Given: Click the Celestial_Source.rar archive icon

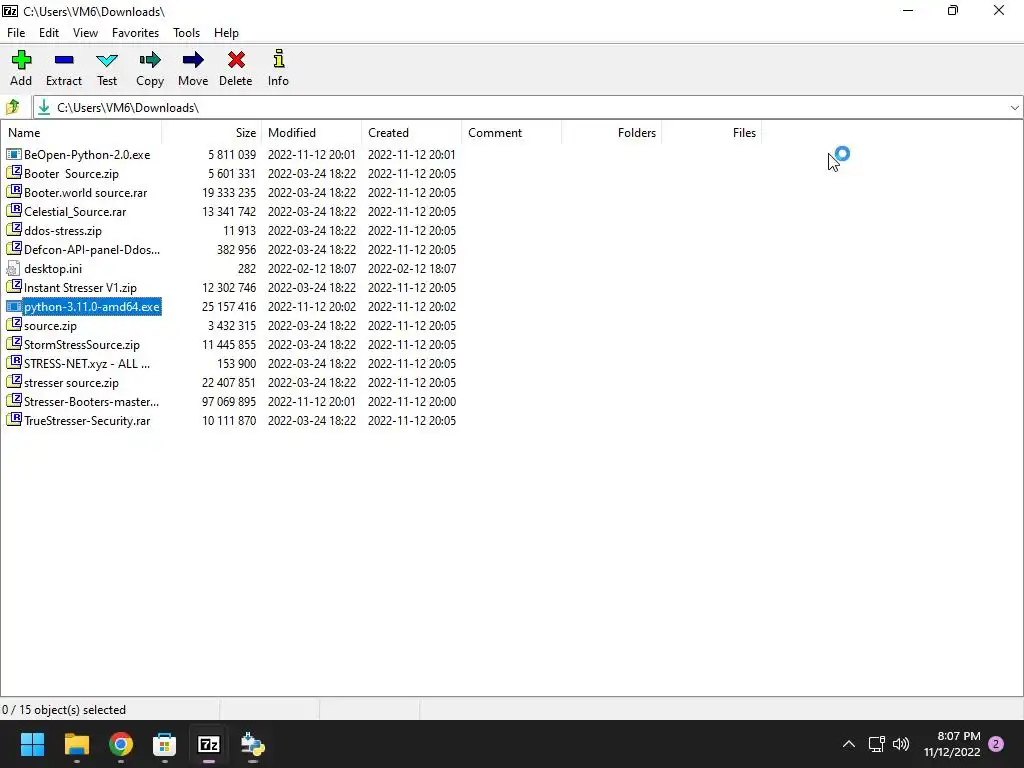Looking at the screenshot, I should coord(13,212).
